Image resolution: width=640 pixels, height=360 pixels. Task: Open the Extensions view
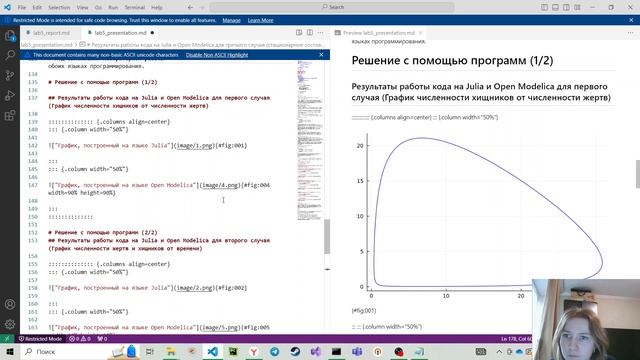tap(10, 115)
